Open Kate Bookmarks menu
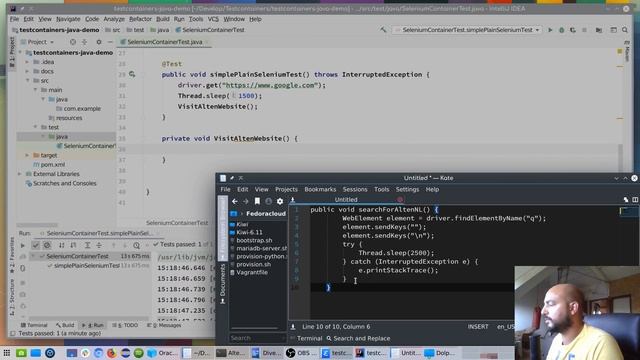640x360 pixels. [x=320, y=189]
